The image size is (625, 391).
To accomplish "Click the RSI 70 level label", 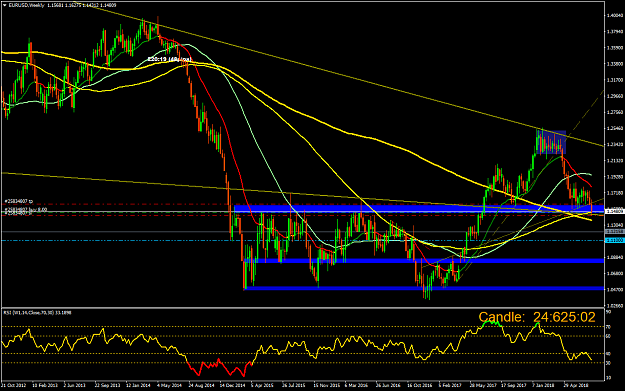I will coord(609,327).
